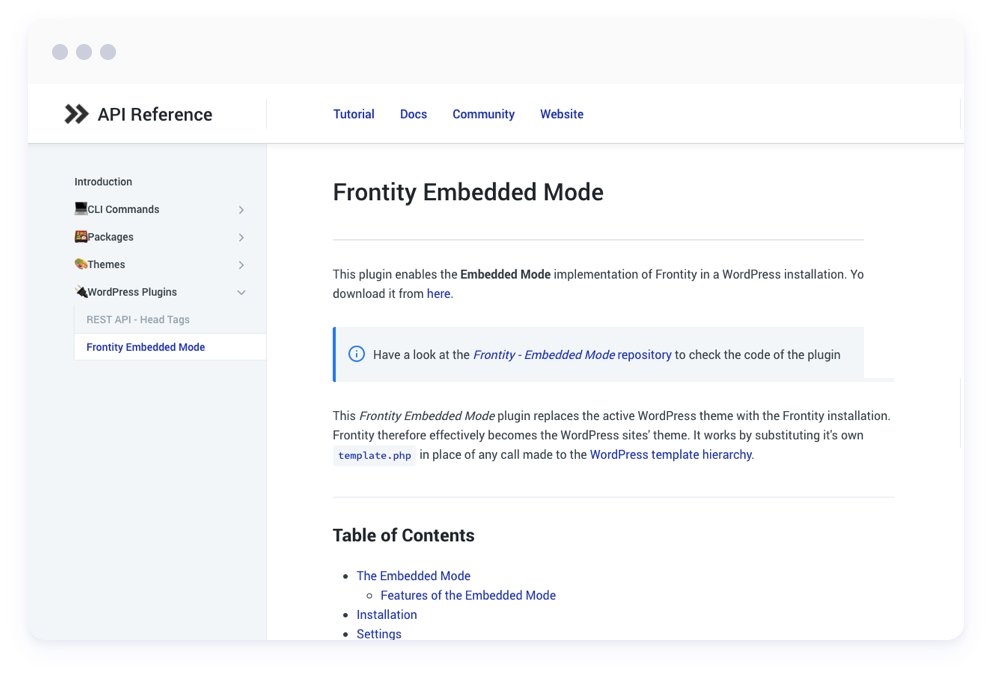Screen dimensions: 992x676
Task: Expand the Themes section chevron
Action: [241, 265]
